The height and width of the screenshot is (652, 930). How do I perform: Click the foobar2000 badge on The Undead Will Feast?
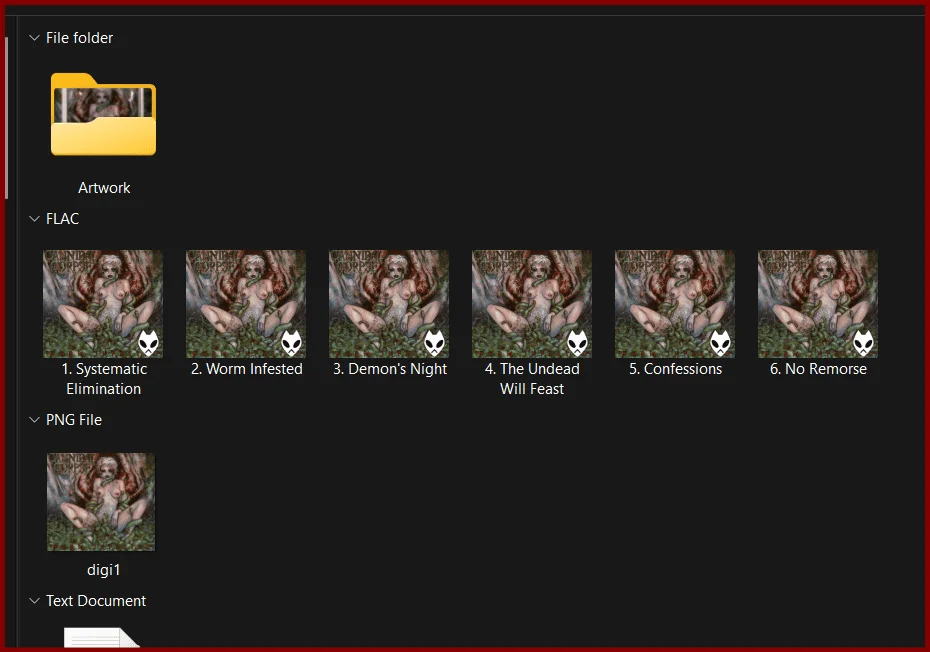point(577,343)
